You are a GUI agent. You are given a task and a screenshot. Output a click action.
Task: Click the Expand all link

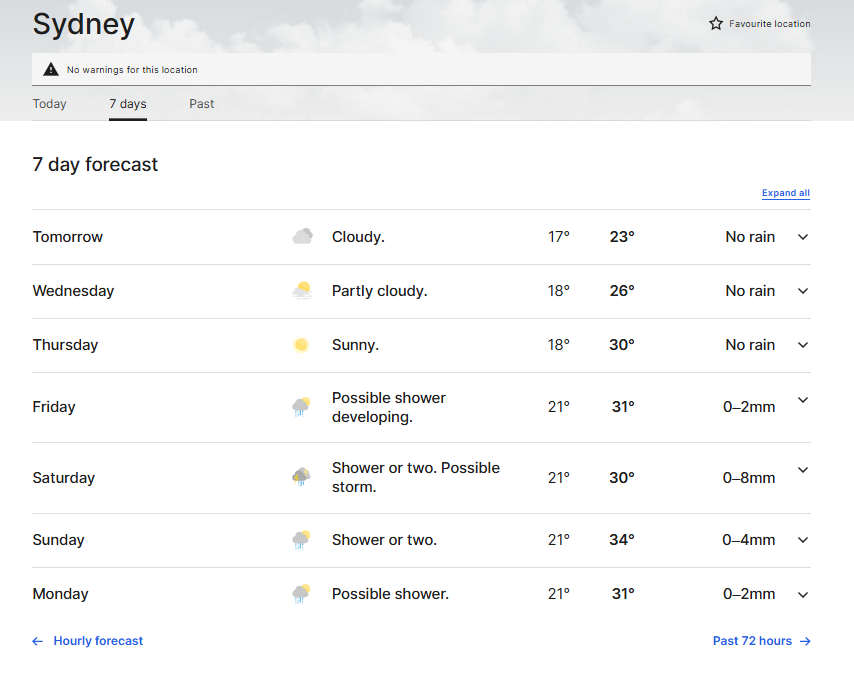pyautogui.click(x=785, y=193)
